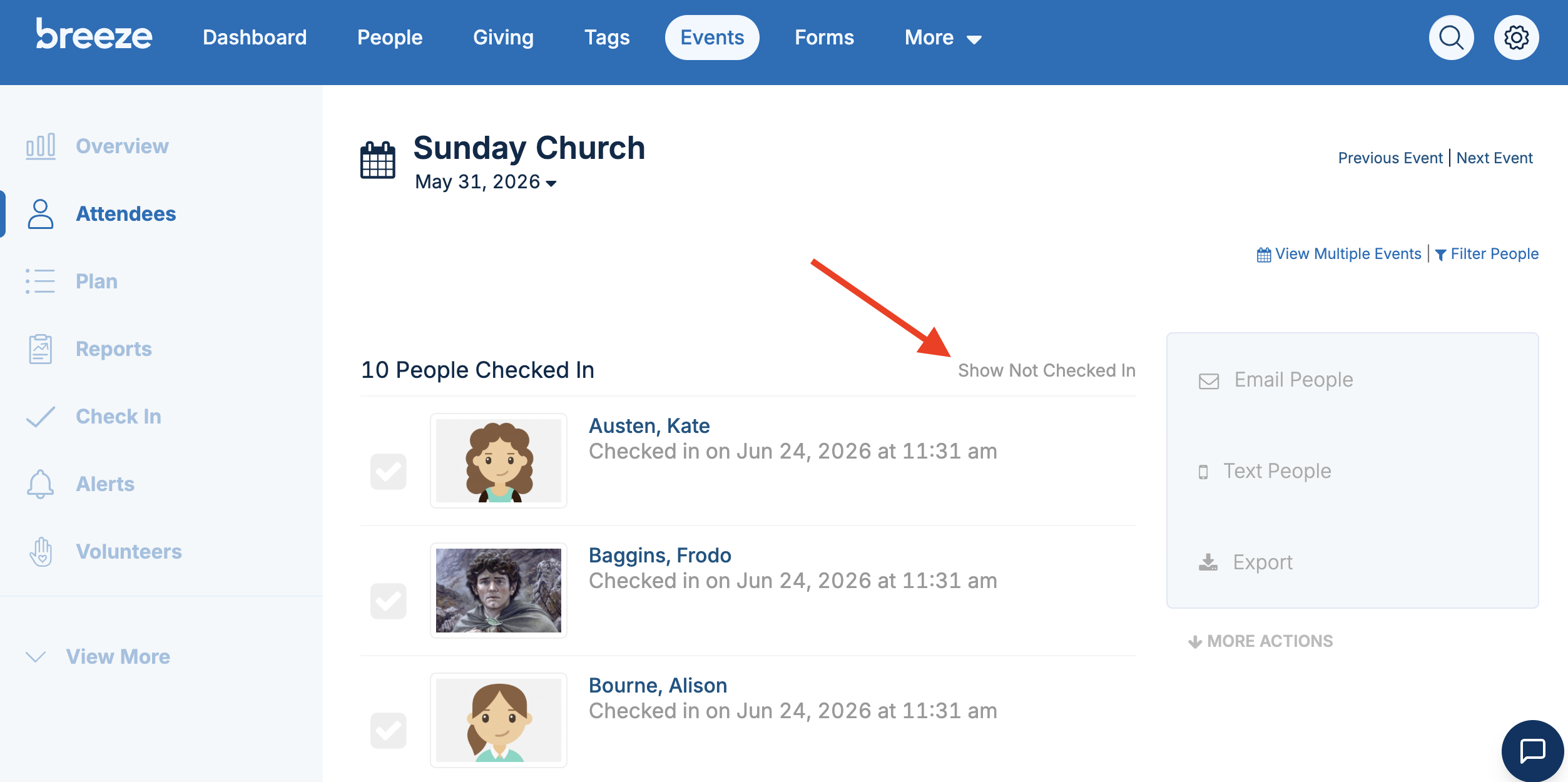The height and width of the screenshot is (782, 1568).
Task: Click Frodo Baggins' photo thumbnail
Action: click(x=499, y=591)
